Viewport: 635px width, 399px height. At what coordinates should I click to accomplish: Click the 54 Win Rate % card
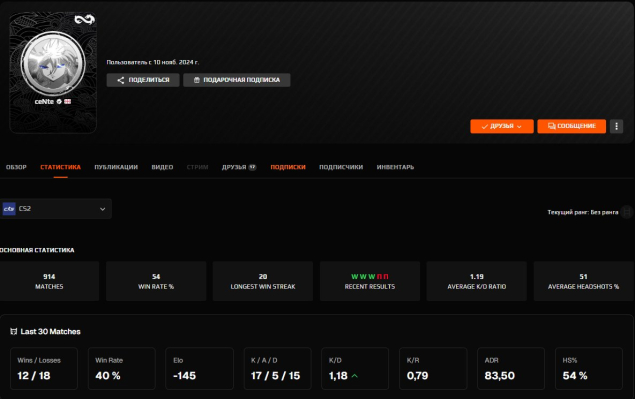tap(156, 281)
